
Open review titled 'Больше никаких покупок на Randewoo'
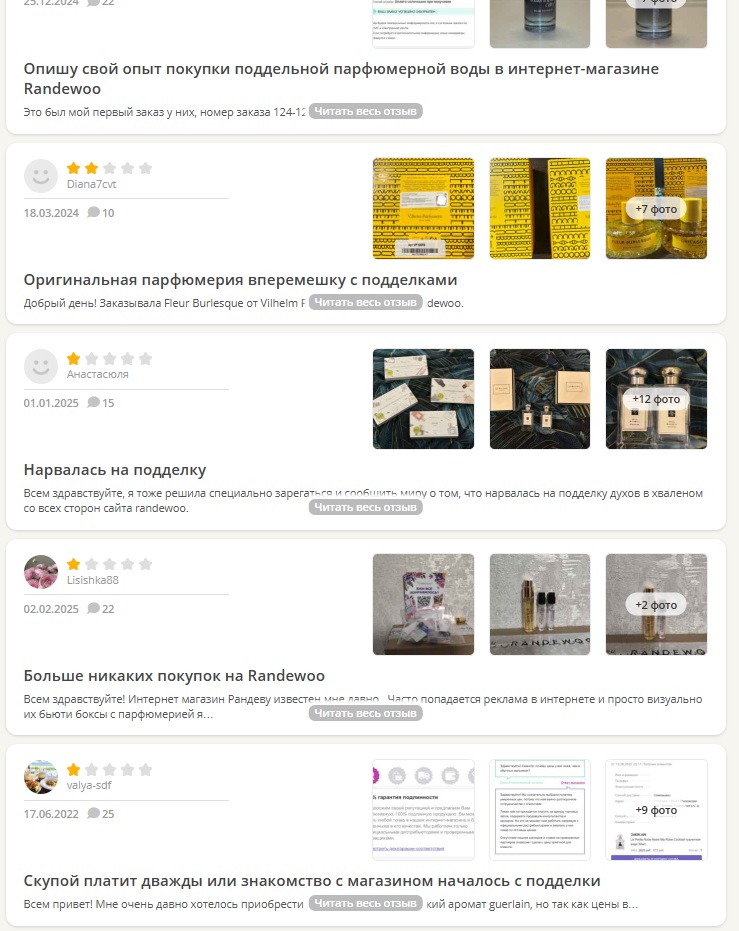point(174,676)
